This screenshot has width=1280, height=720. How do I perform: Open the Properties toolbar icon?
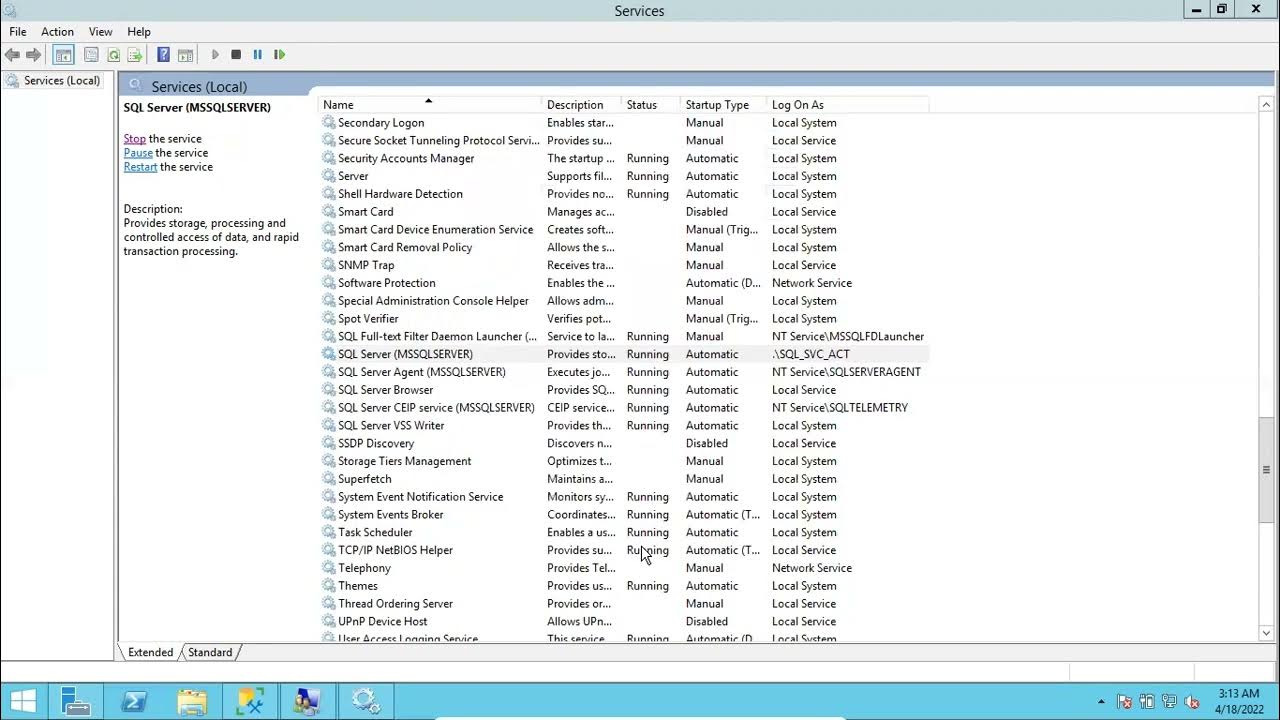[x=91, y=55]
